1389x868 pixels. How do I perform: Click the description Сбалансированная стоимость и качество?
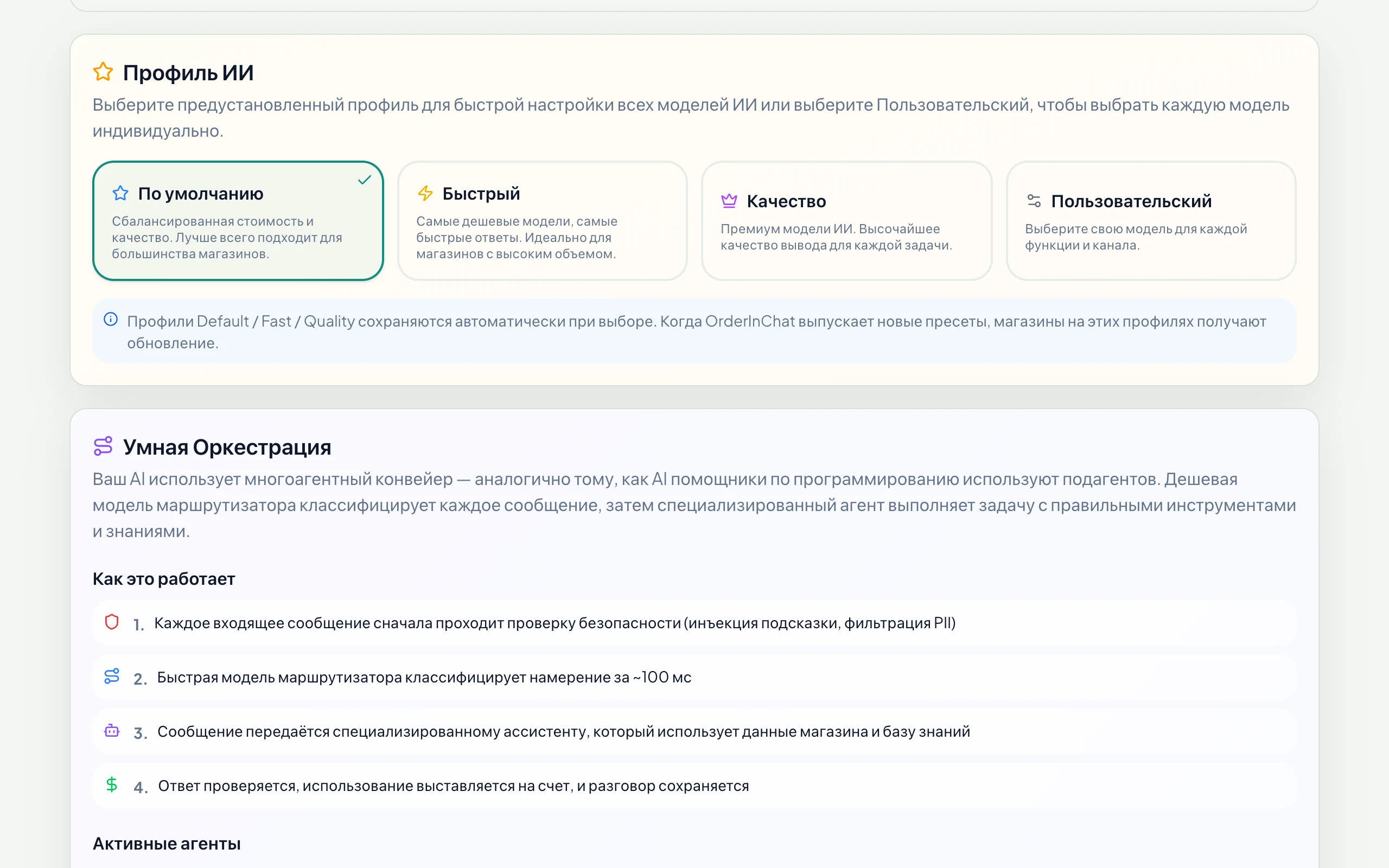pos(227,238)
